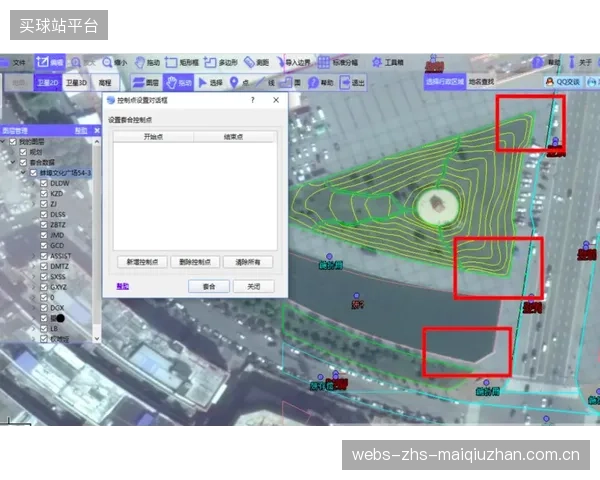Collapse the 套合数据 tree node
This screenshot has width=600, height=480.
pyautogui.click(x=13, y=162)
